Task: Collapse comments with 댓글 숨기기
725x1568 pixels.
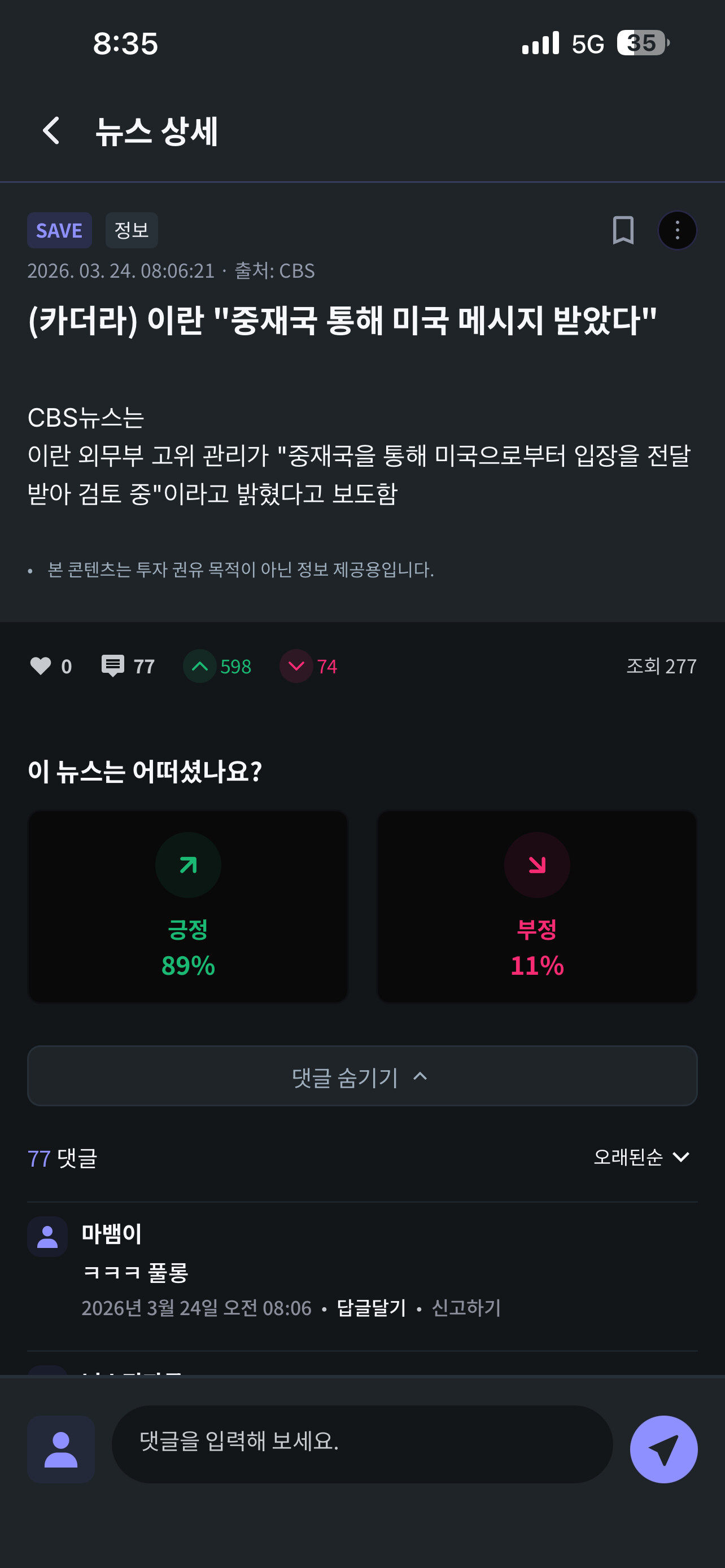Action: click(362, 1076)
